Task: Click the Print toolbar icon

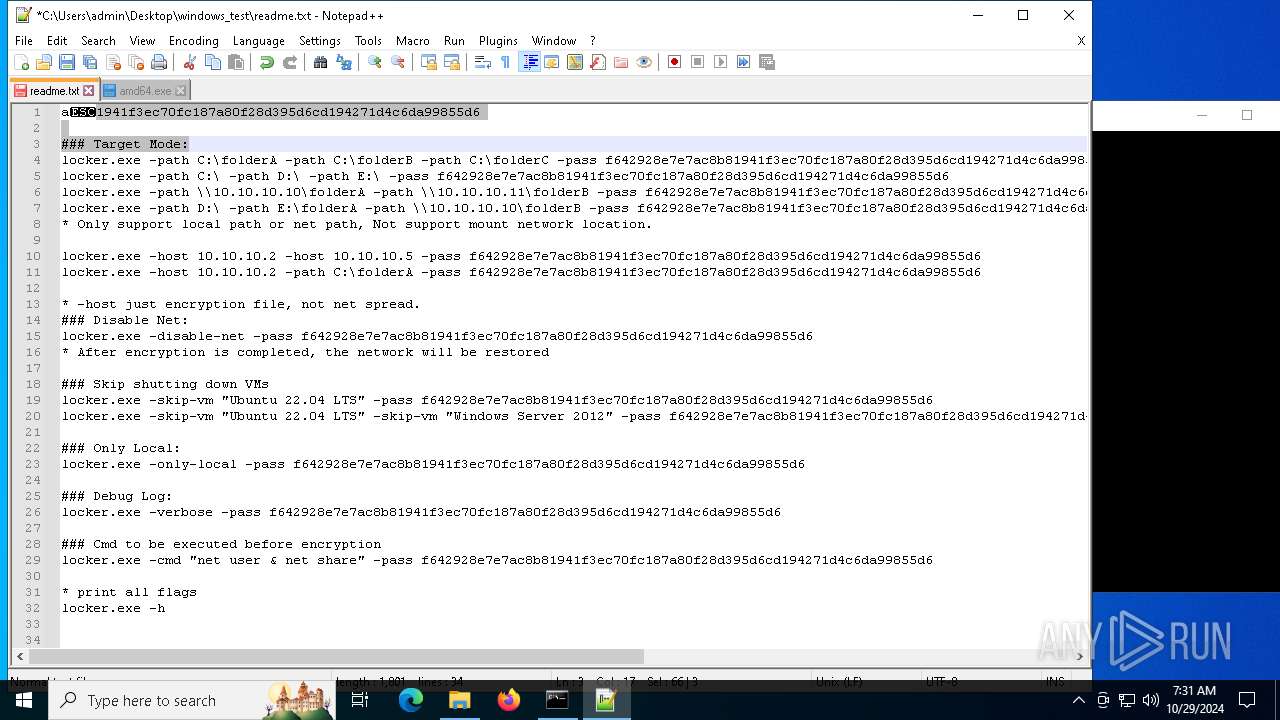Action: pyautogui.click(x=159, y=62)
